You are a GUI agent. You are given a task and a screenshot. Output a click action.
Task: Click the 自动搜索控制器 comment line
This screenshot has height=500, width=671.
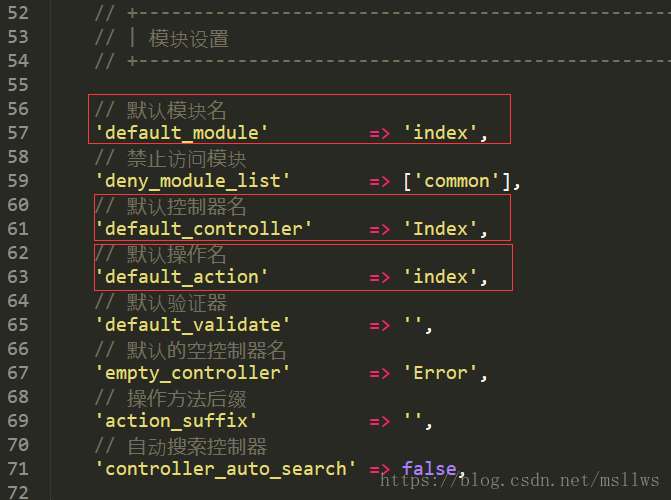coord(196,446)
